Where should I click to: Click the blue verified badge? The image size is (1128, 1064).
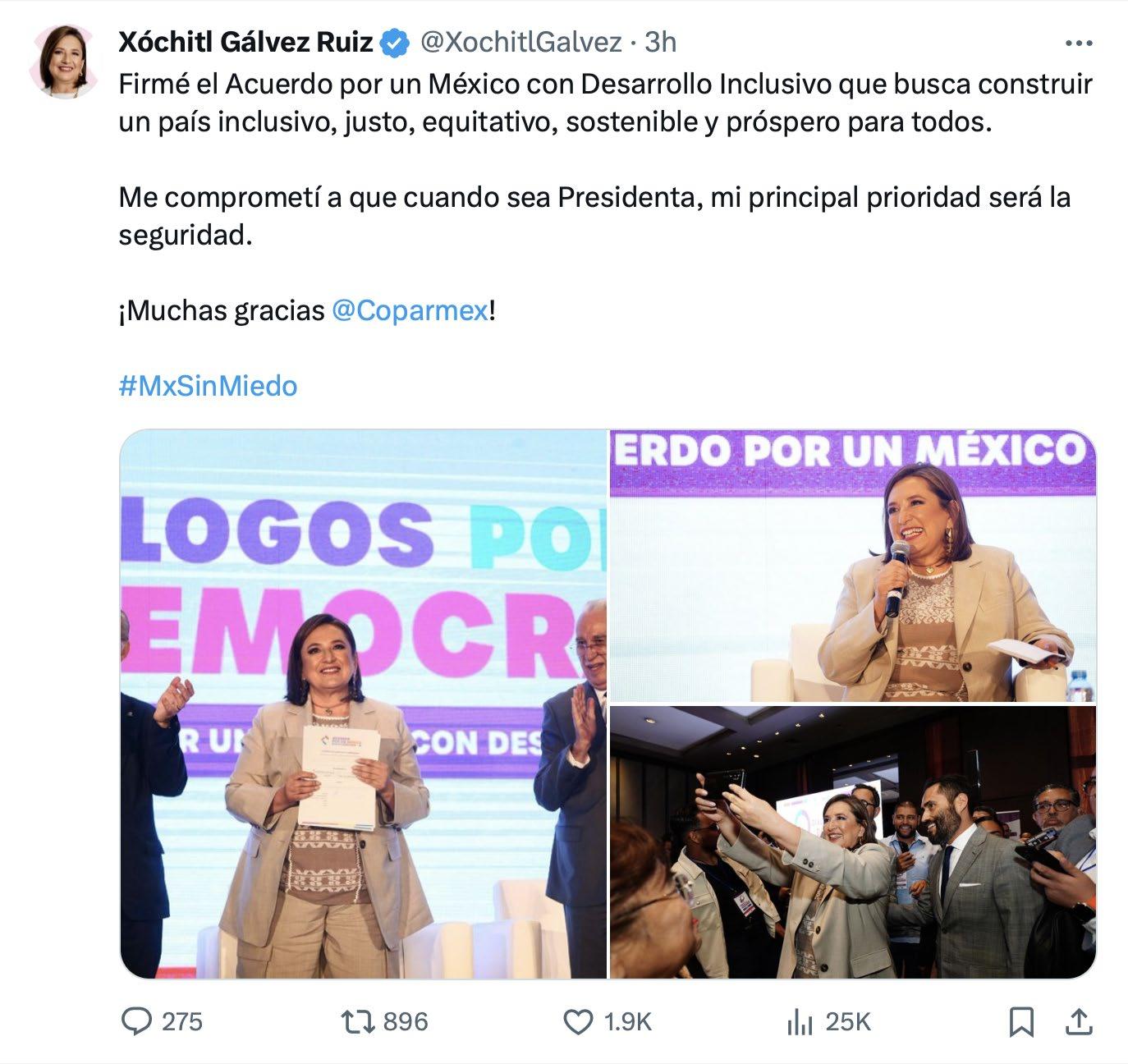click(397, 42)
